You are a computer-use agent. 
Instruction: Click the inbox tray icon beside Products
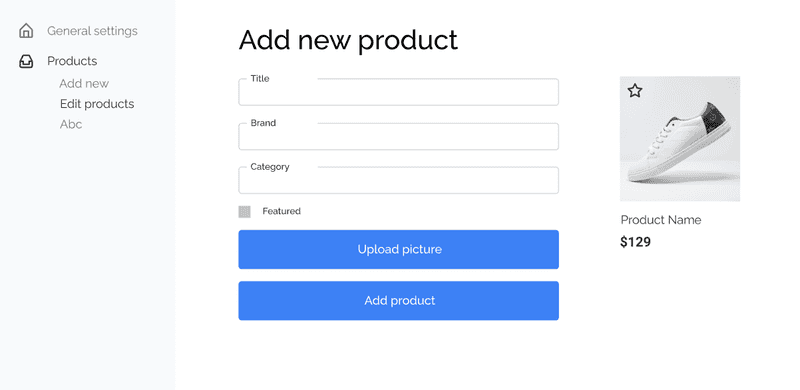[x=26, y=61]
